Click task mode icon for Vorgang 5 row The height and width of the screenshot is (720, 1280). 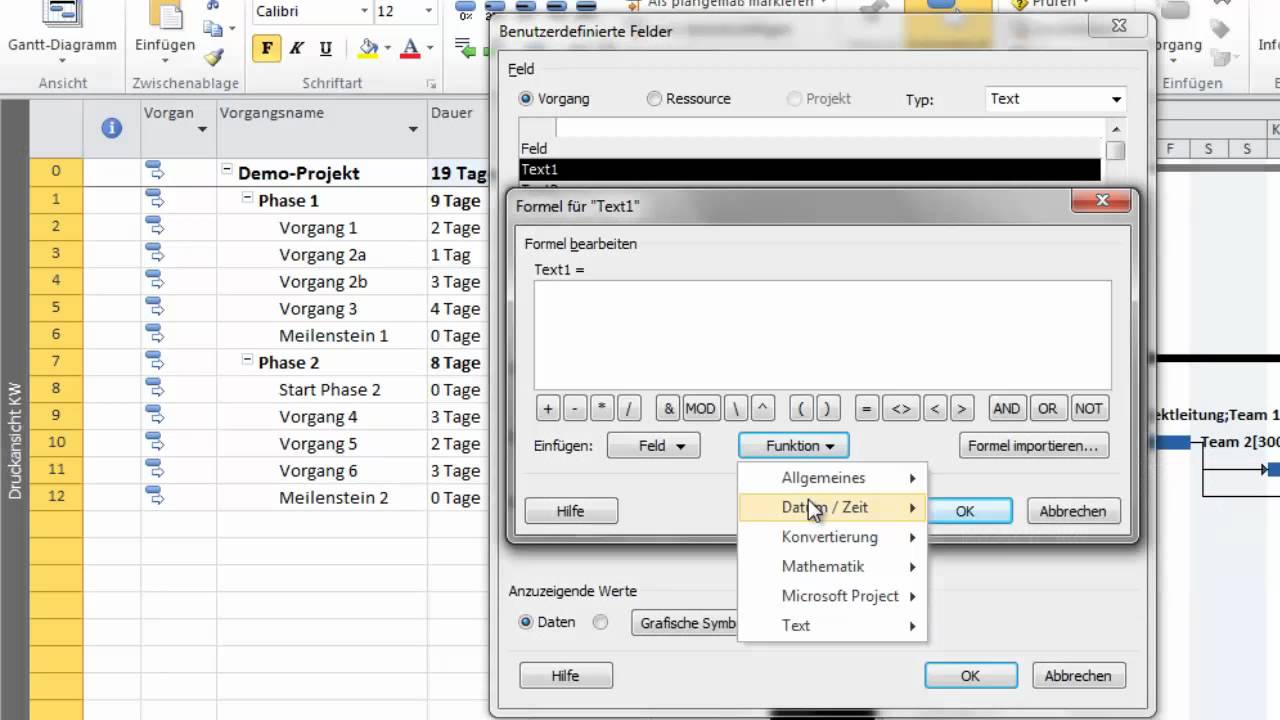click(154, 443)
